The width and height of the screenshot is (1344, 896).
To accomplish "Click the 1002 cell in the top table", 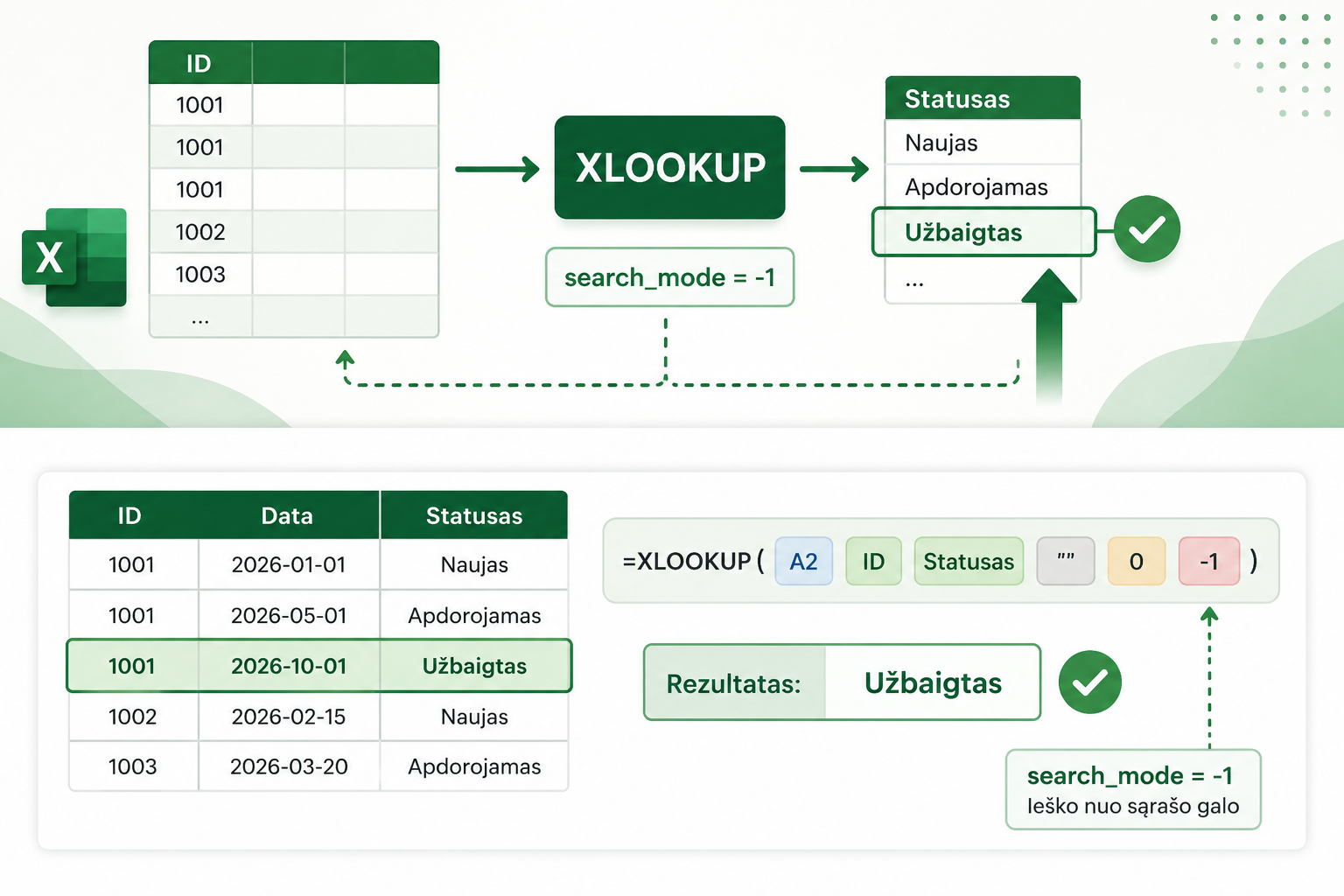I will 200,232.
